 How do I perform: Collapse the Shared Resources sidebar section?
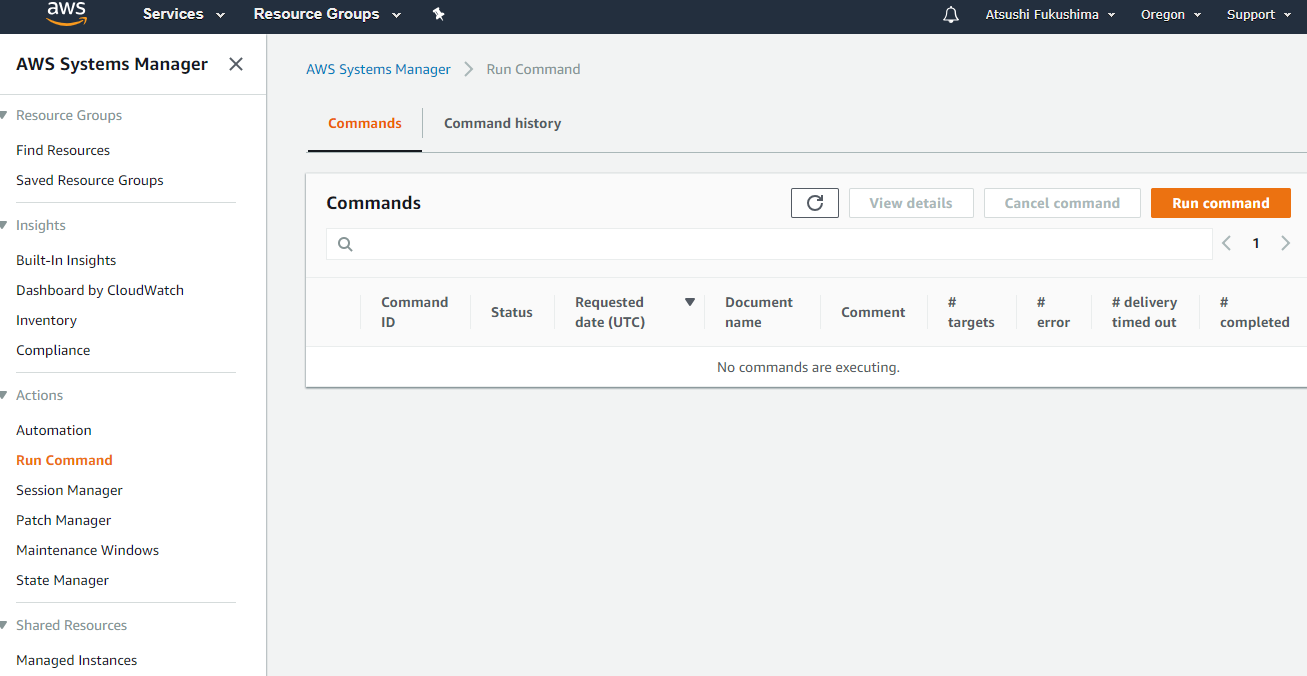[4, 625]
